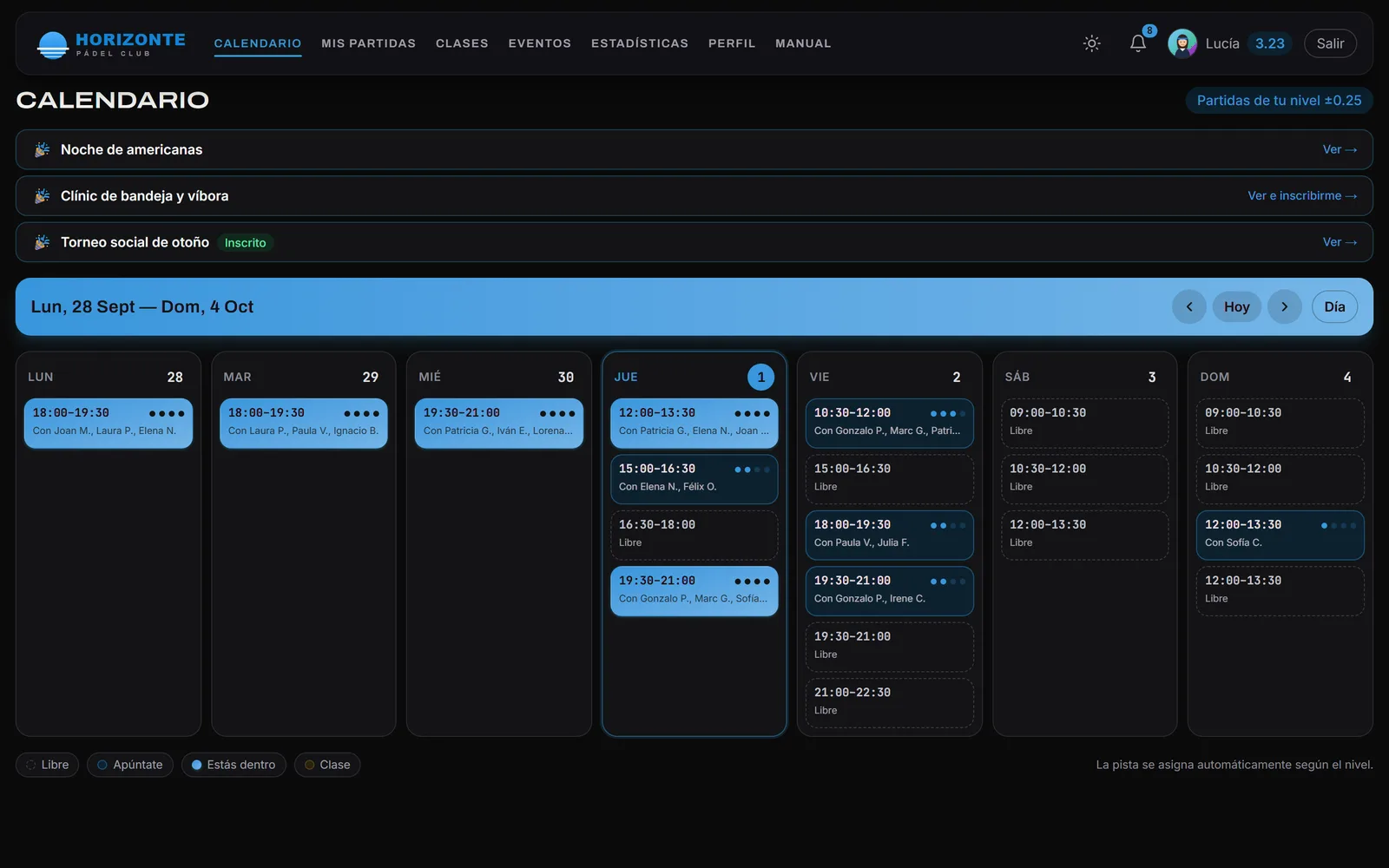Jump to today with Hoy button

point(1237,306)
